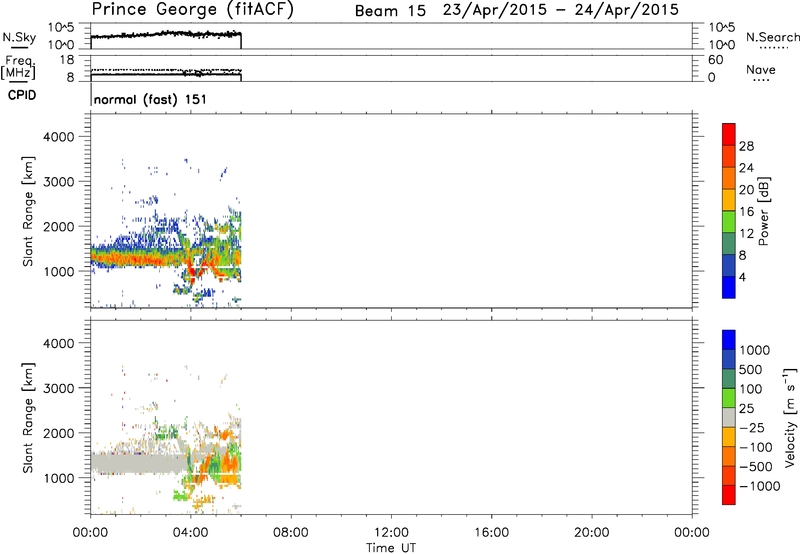
Task: Click the "CPID" label
Action: pyautogui.click(x=21, y=95)
